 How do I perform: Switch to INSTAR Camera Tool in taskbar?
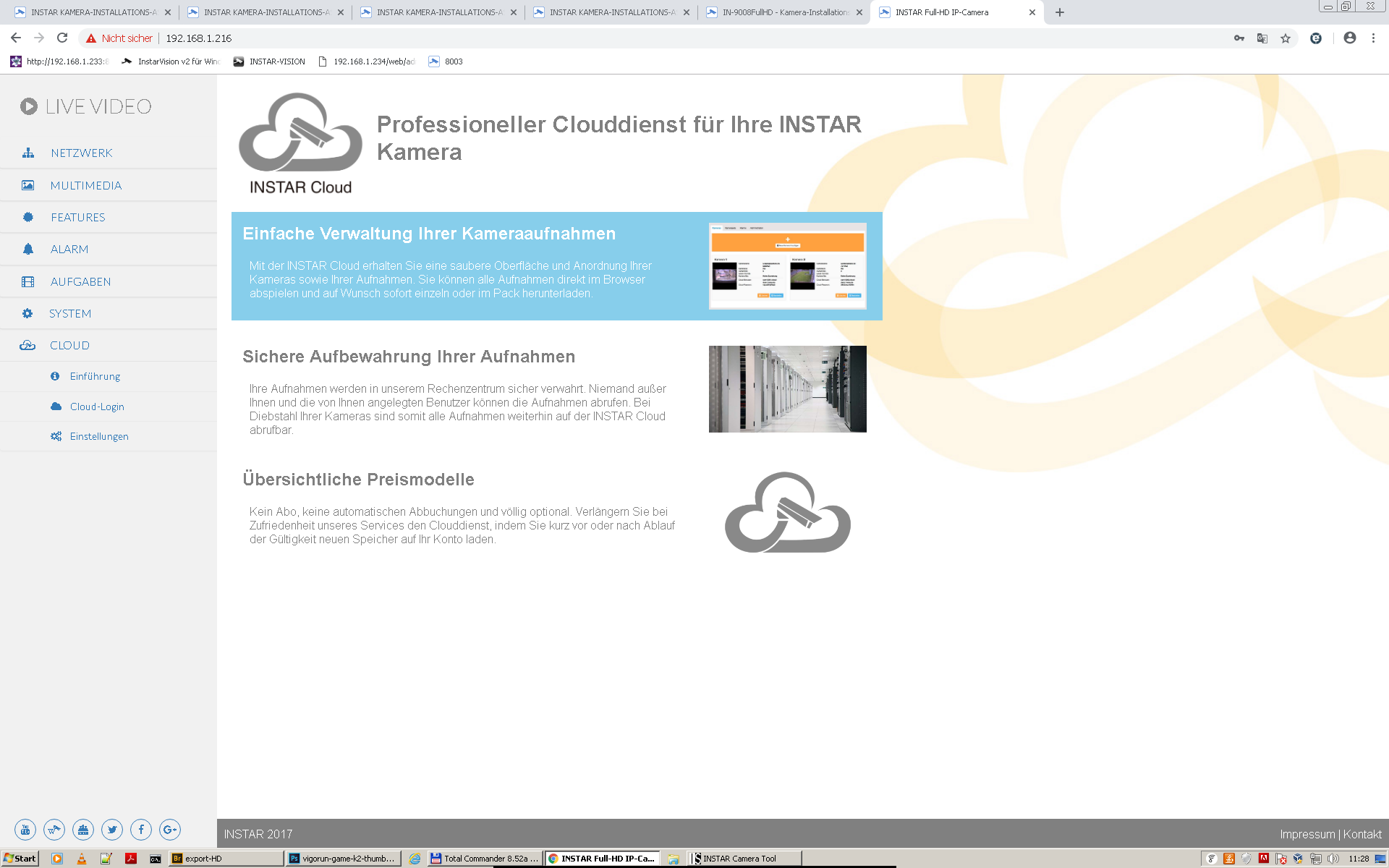tap(745, 859)
